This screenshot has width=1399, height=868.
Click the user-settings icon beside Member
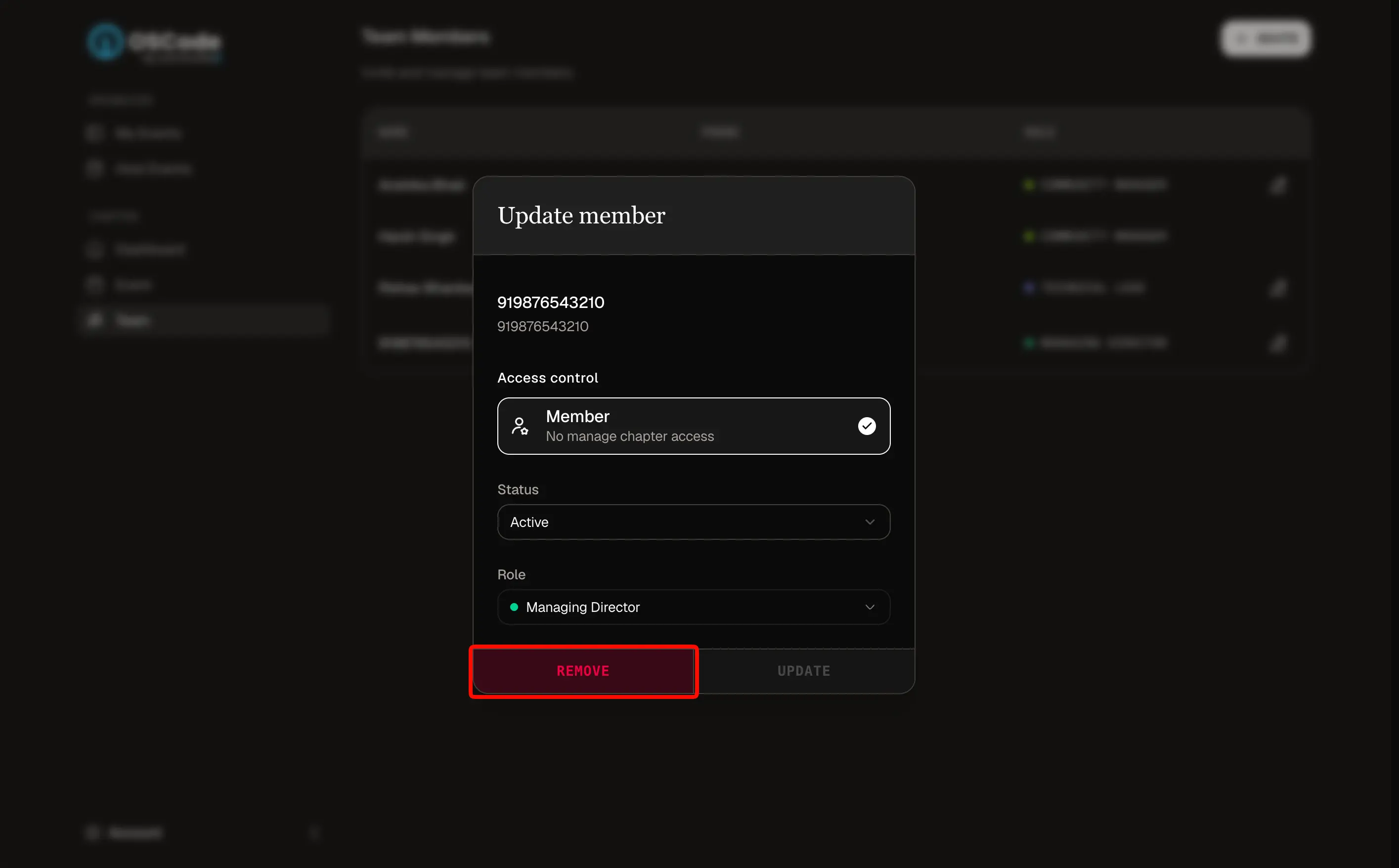[520, 426]
